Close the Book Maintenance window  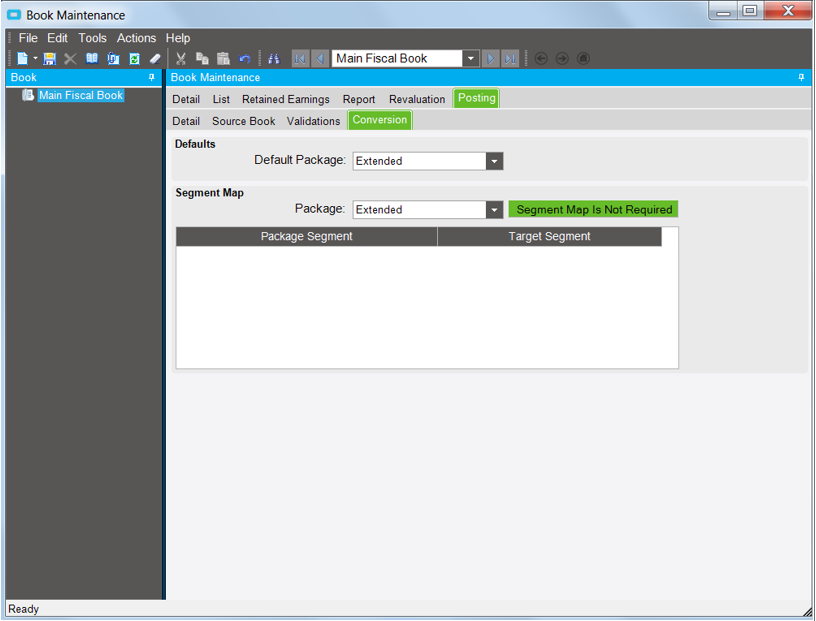[787, 10]
